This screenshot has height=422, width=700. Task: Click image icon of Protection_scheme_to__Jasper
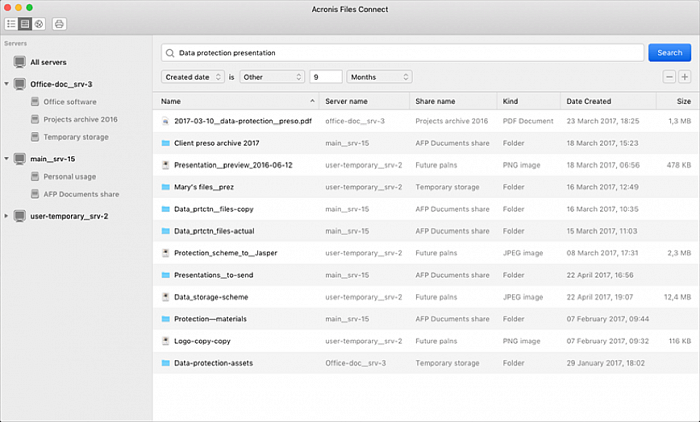(x=166, y=253)
